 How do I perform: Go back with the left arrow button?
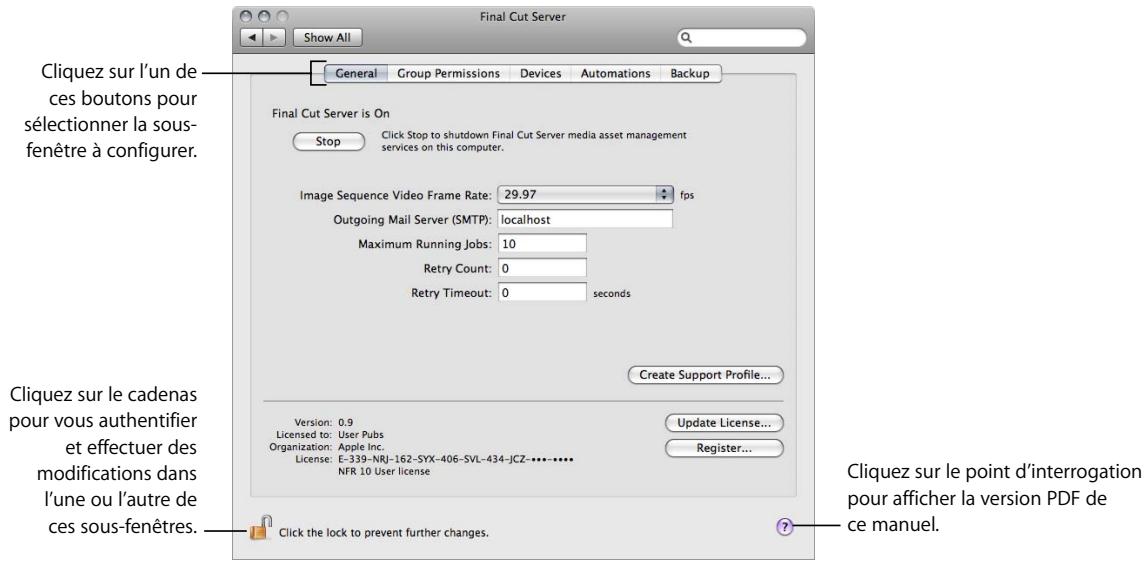coord(253,37)
